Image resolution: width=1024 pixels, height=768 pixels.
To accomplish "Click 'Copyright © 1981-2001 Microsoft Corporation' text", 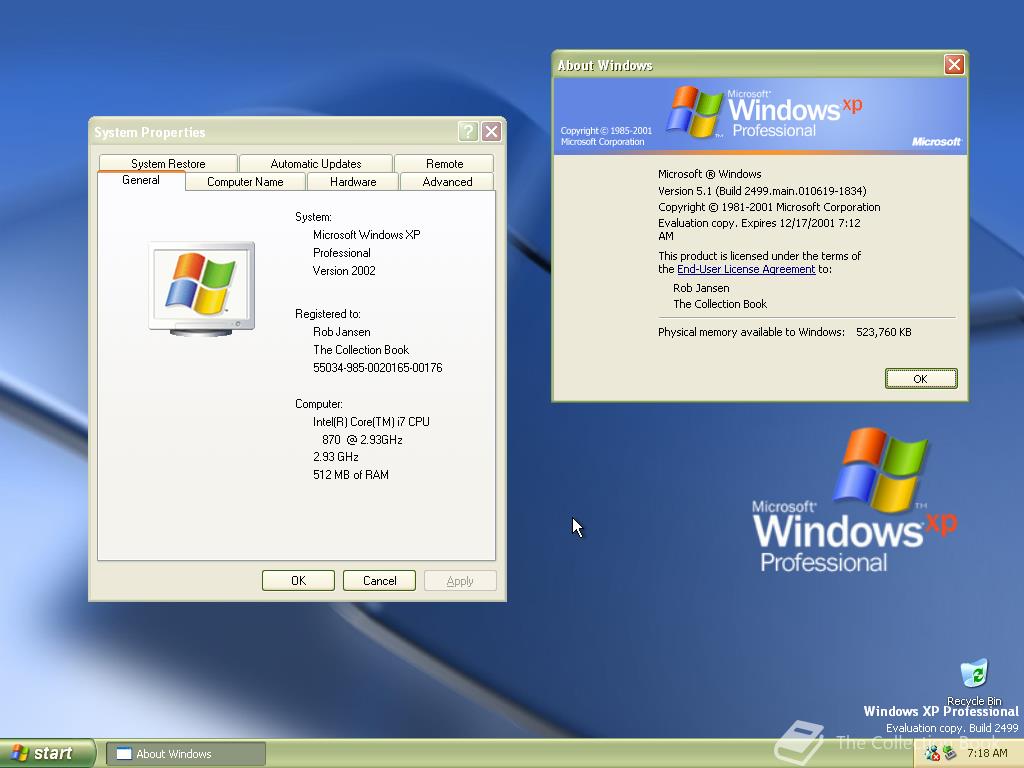I will pos(769,207).
